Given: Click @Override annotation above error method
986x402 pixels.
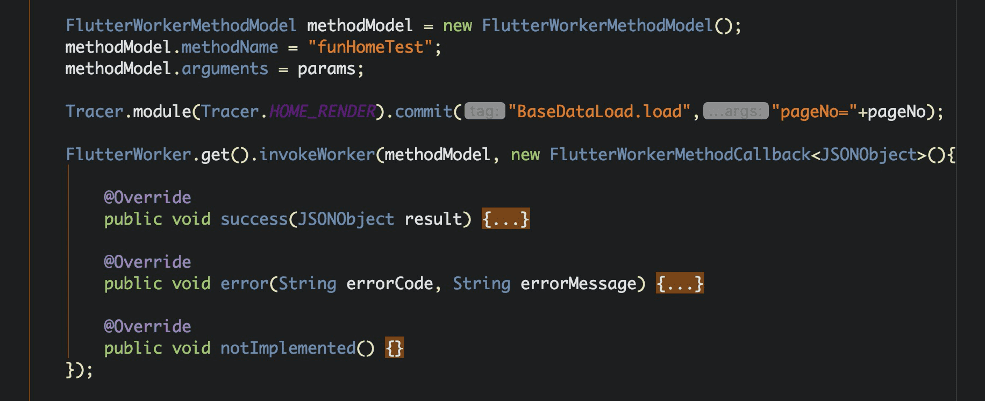Looking at the screenshot, I should [147, 262].
